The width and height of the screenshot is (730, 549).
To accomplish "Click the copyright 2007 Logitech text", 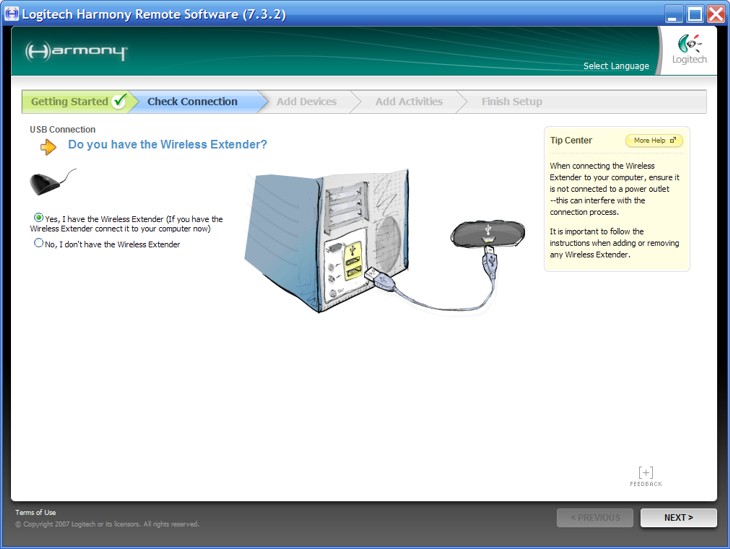I will pos(107,524).
